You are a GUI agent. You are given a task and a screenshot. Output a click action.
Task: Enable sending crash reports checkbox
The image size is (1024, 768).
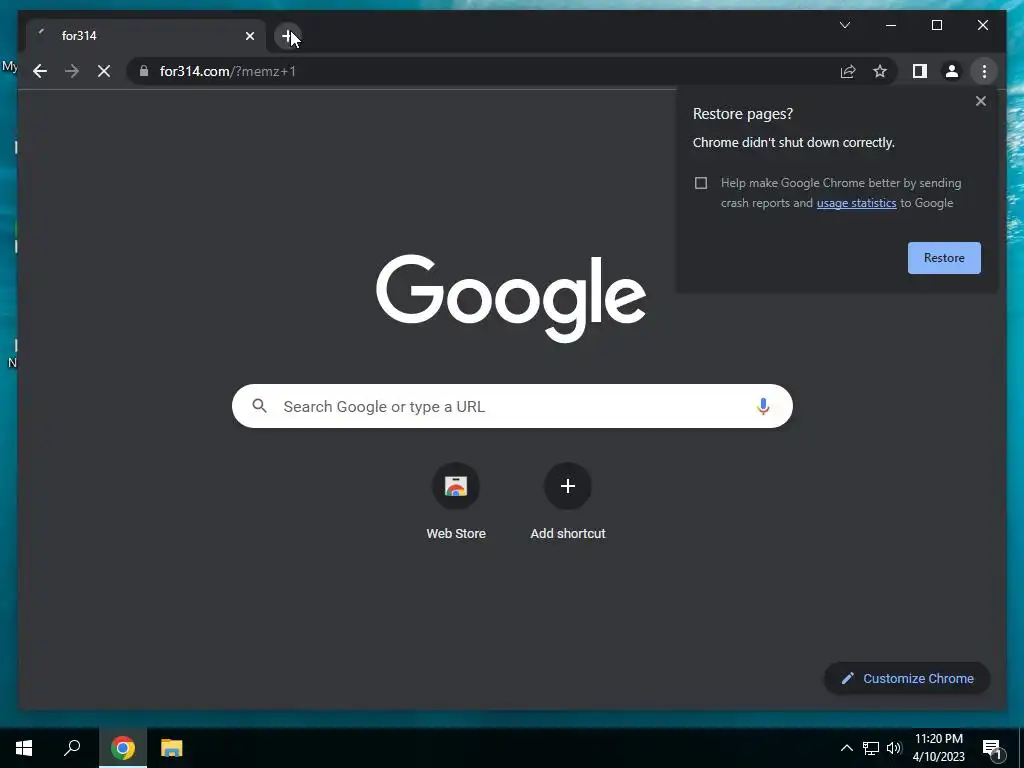(x=701, y=183)
